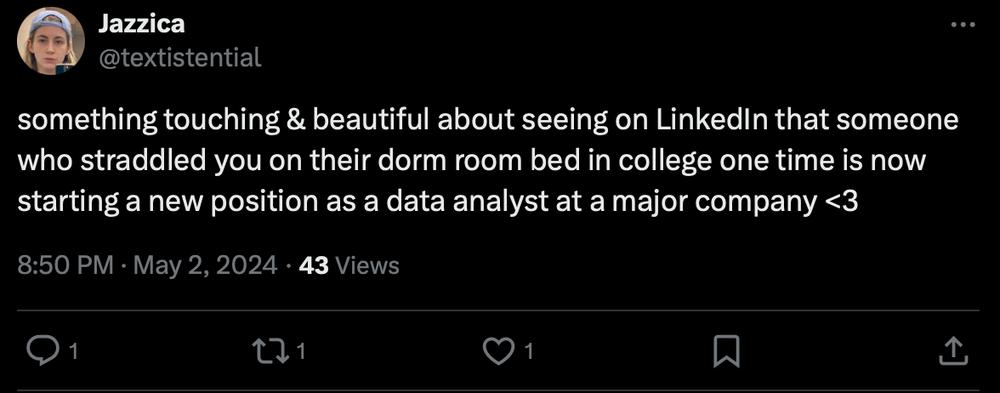Click the tweet body's first line

[488, 121]
